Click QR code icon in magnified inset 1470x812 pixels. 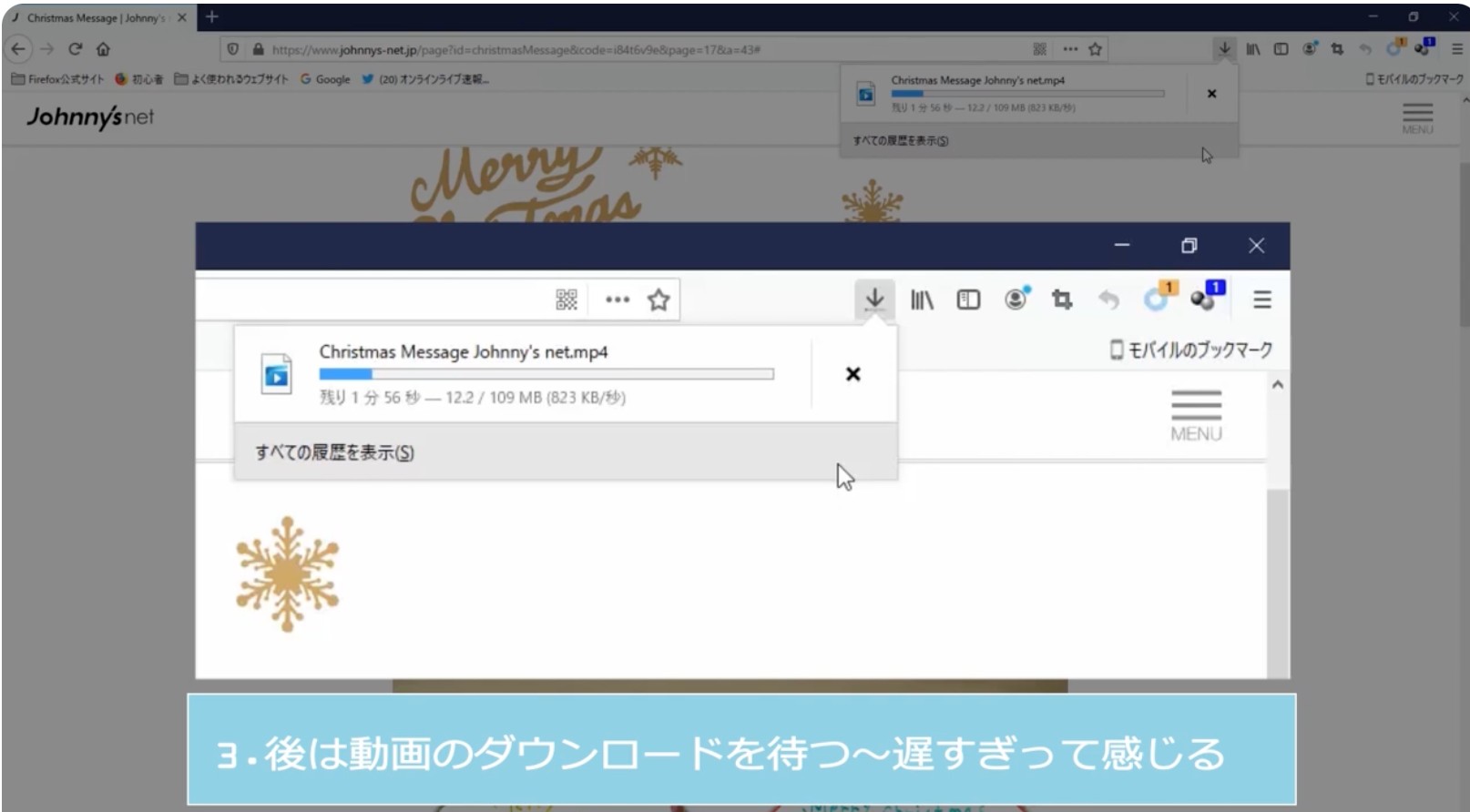pyautogui.click(x=567, y=299)
